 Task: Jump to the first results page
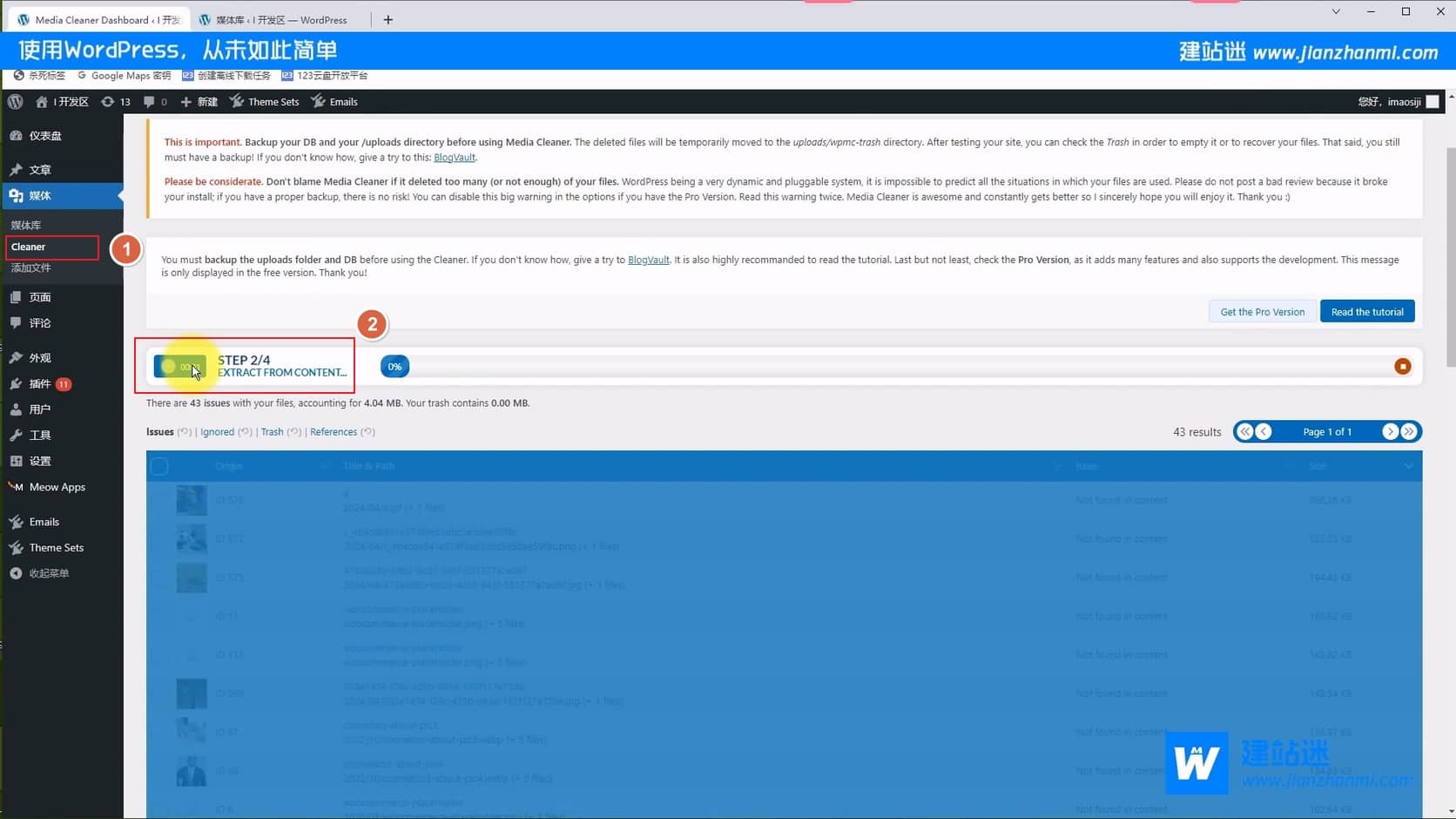click(x=1245, y=431)
